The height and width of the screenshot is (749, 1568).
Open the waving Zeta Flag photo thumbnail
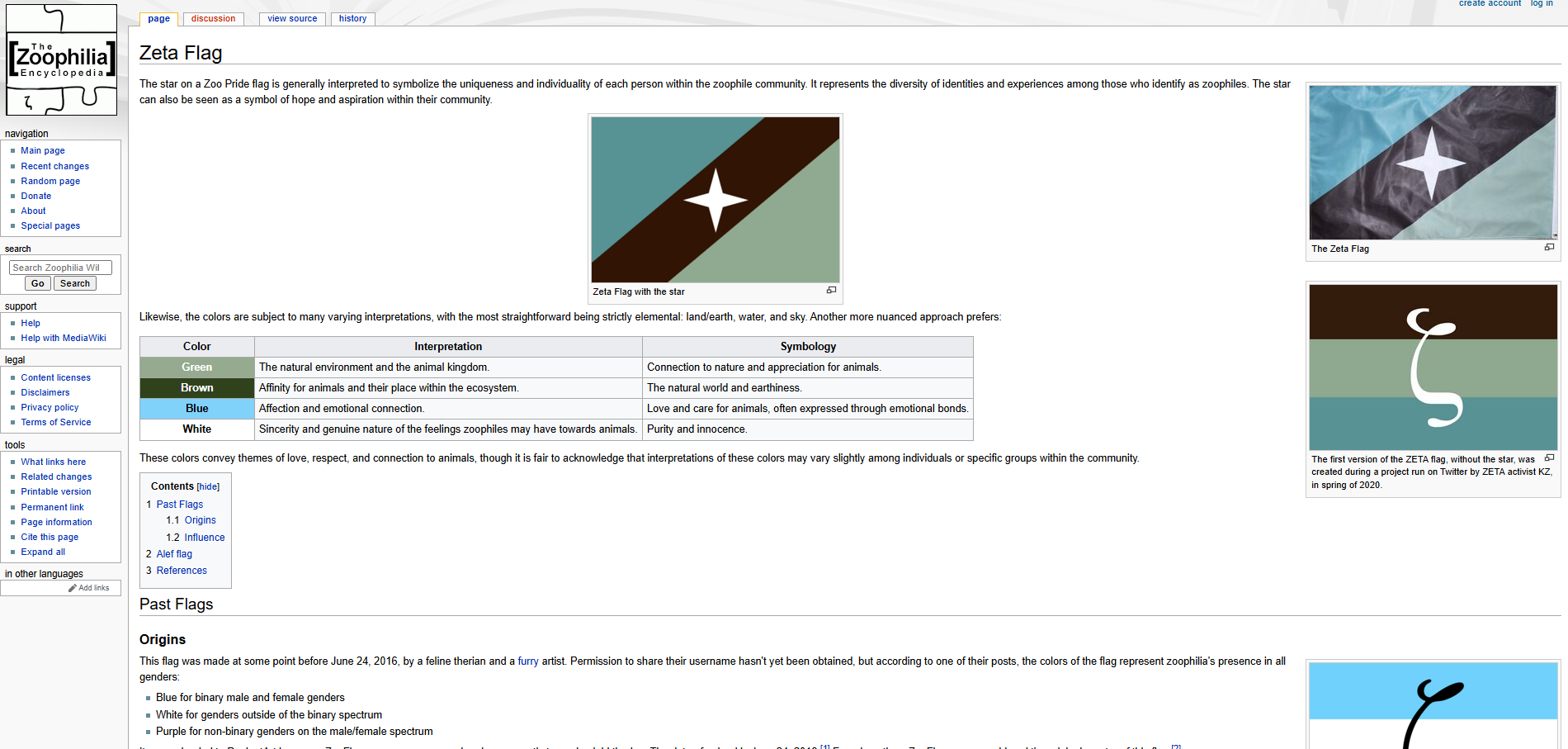1433,163
